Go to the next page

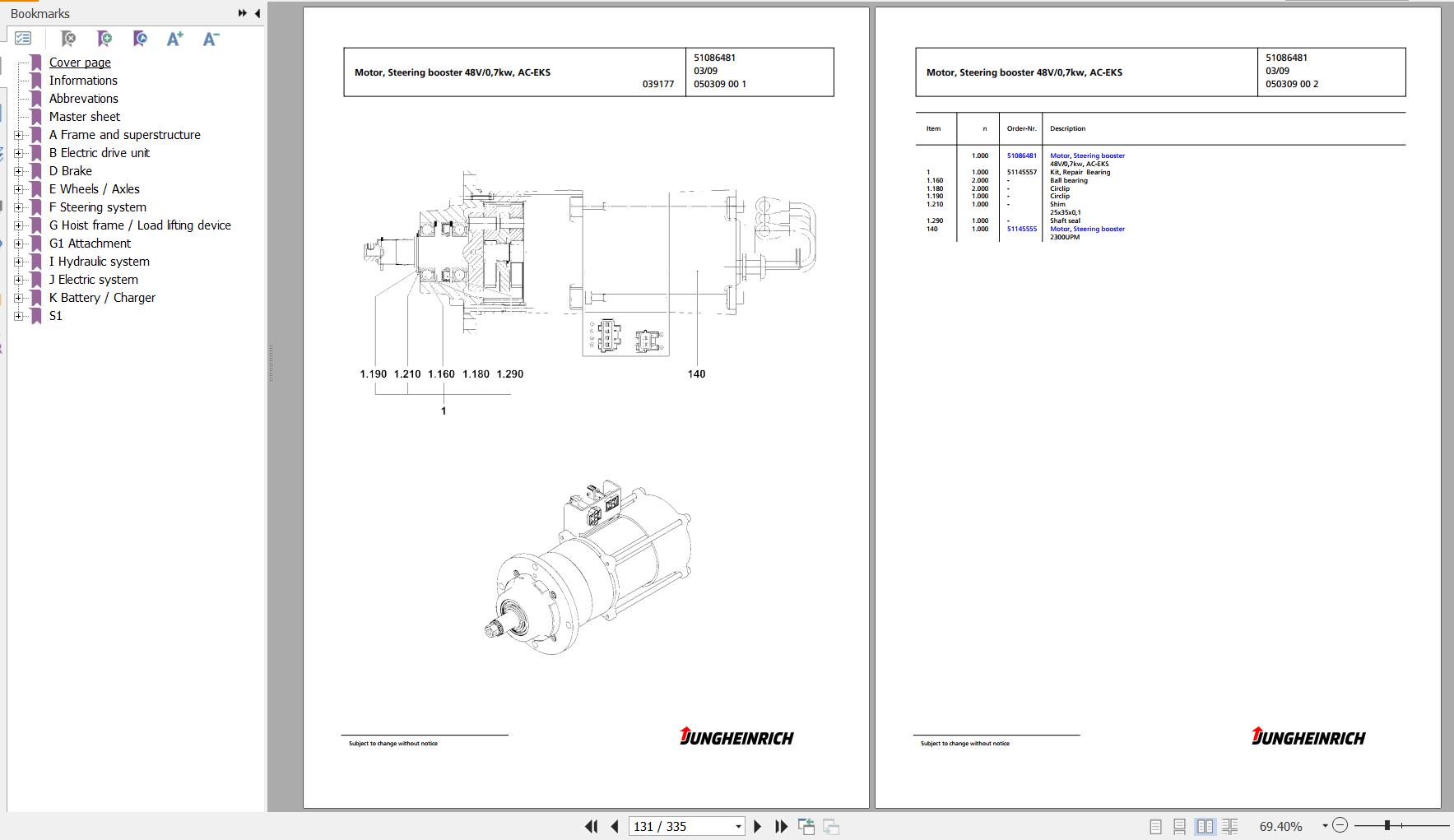(757, 826)
